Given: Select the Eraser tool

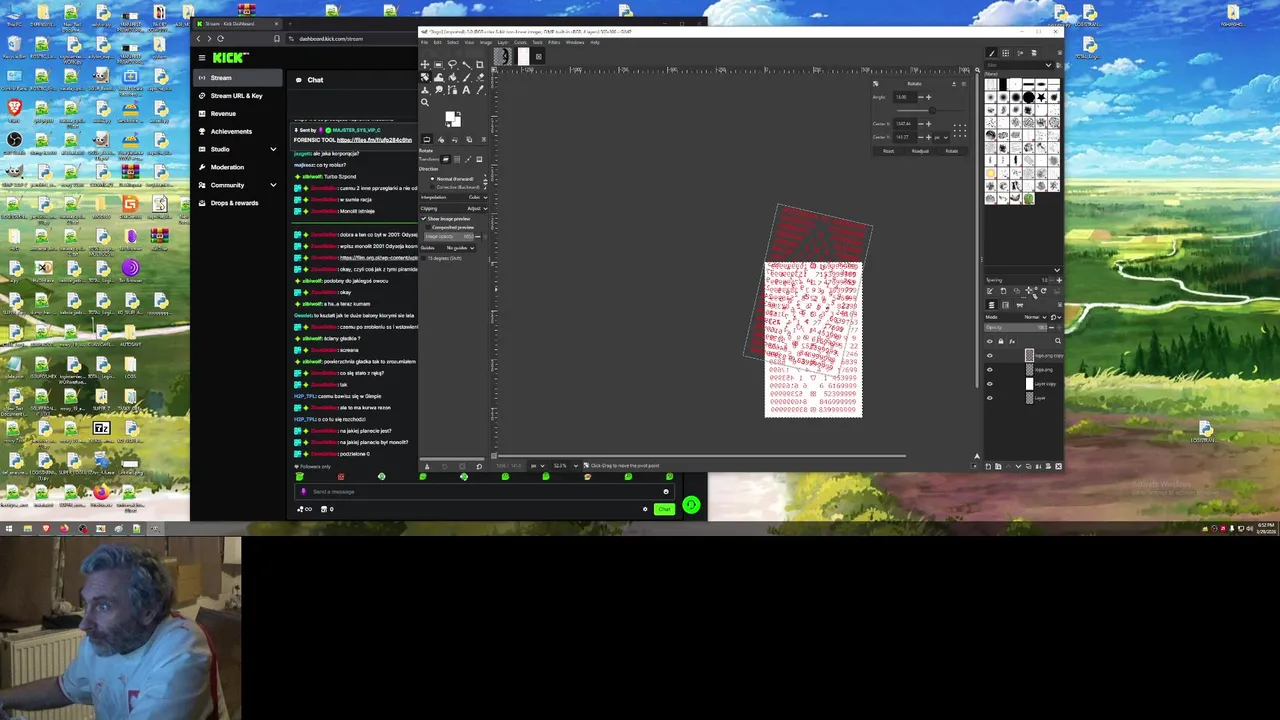Looking at the screenshot, I should point(480,77).
